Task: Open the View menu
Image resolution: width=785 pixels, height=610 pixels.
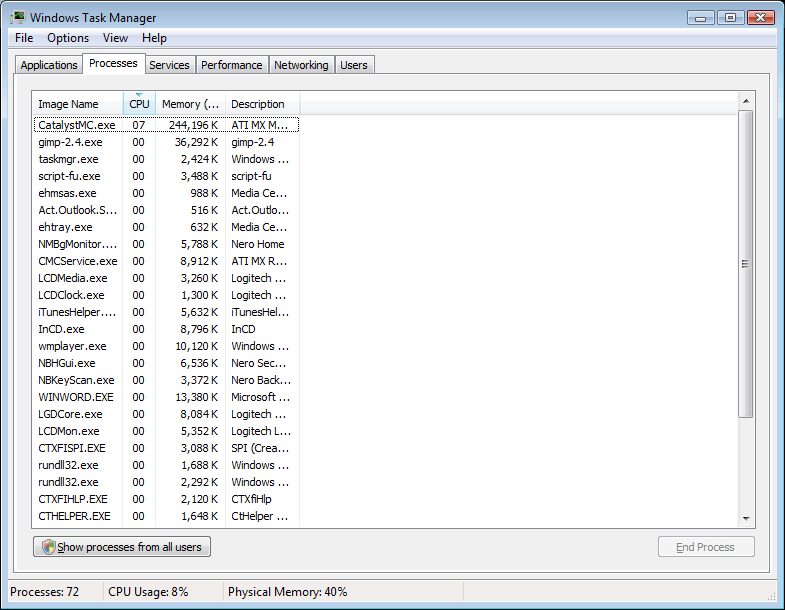Action: (x=115, y=38)
